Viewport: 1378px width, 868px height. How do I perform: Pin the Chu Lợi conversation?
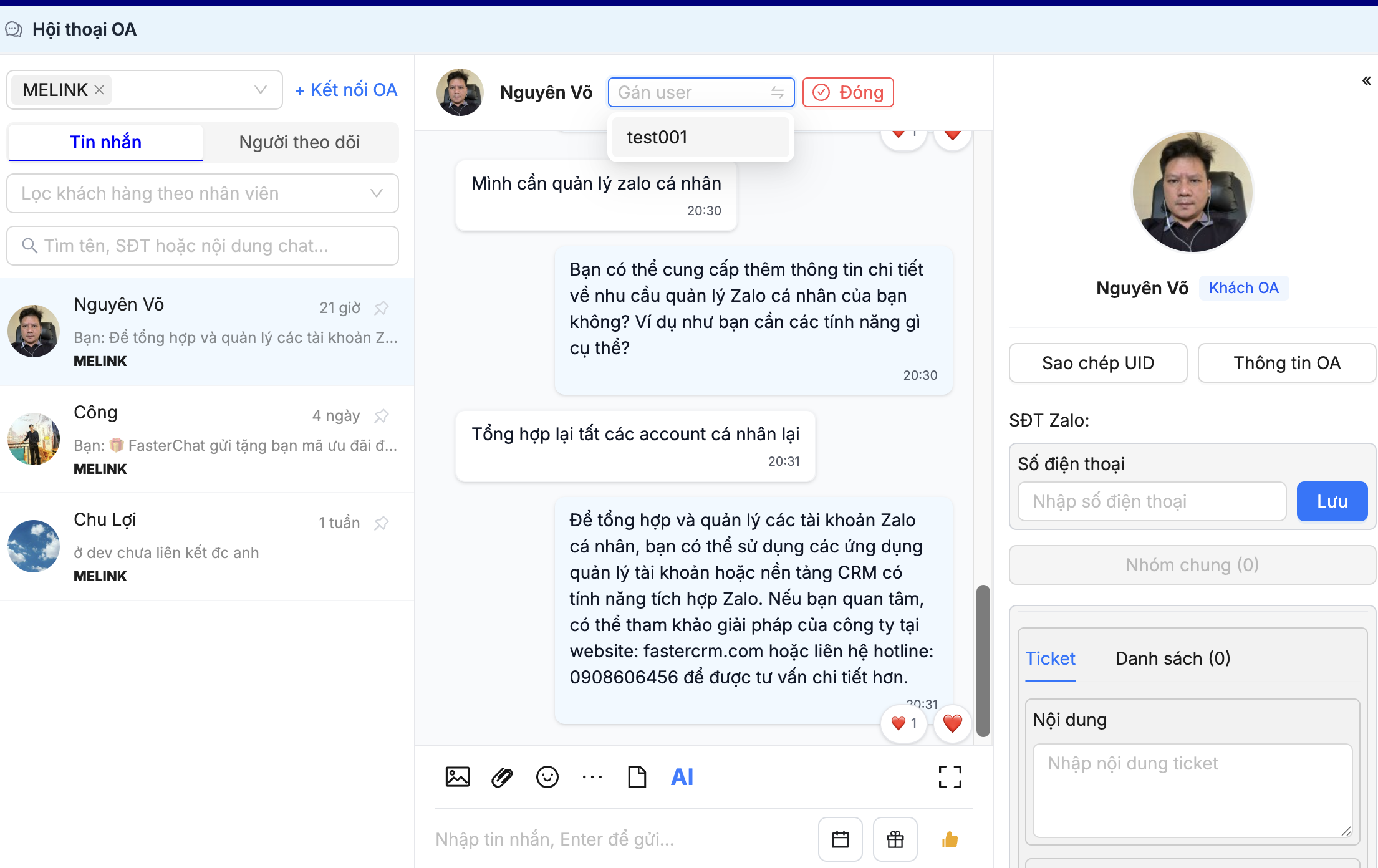382,523
